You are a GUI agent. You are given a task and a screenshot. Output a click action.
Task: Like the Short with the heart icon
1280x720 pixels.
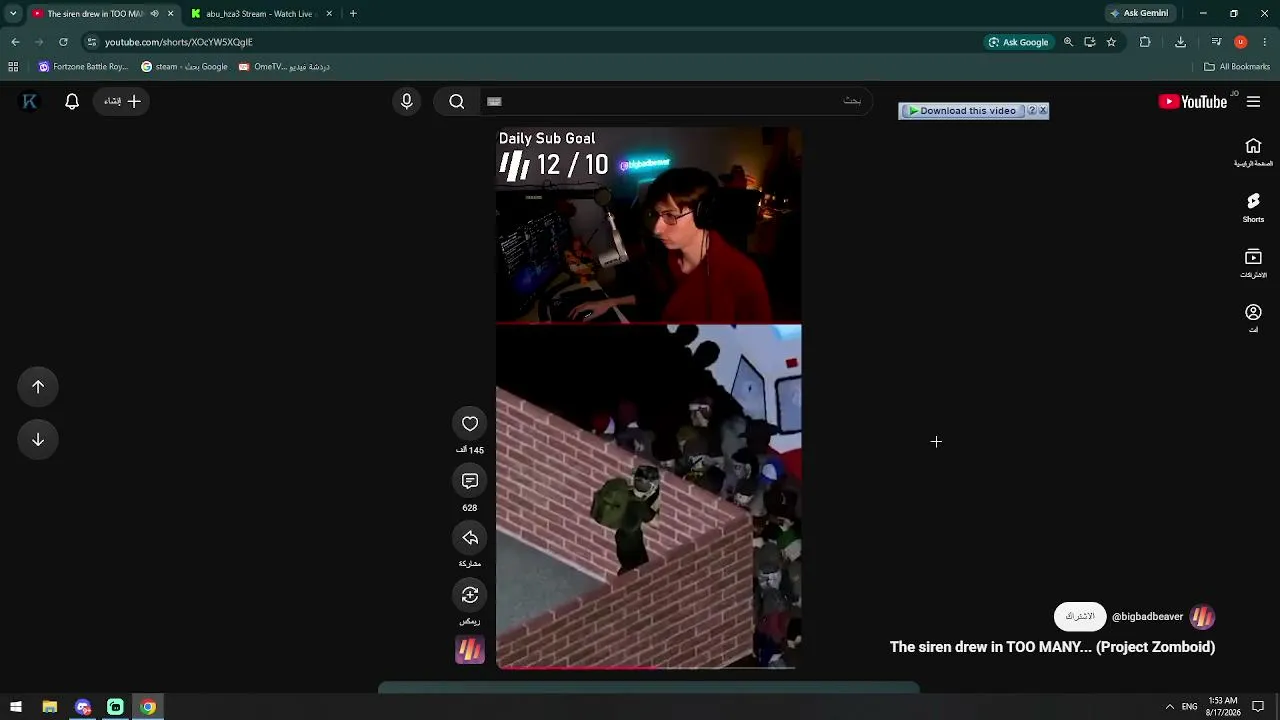coord(470,424)
